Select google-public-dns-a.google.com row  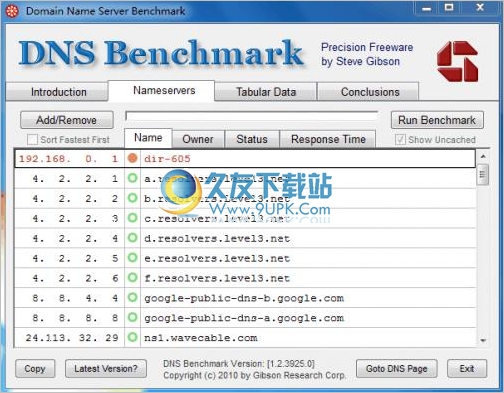(x=245, y=317)
